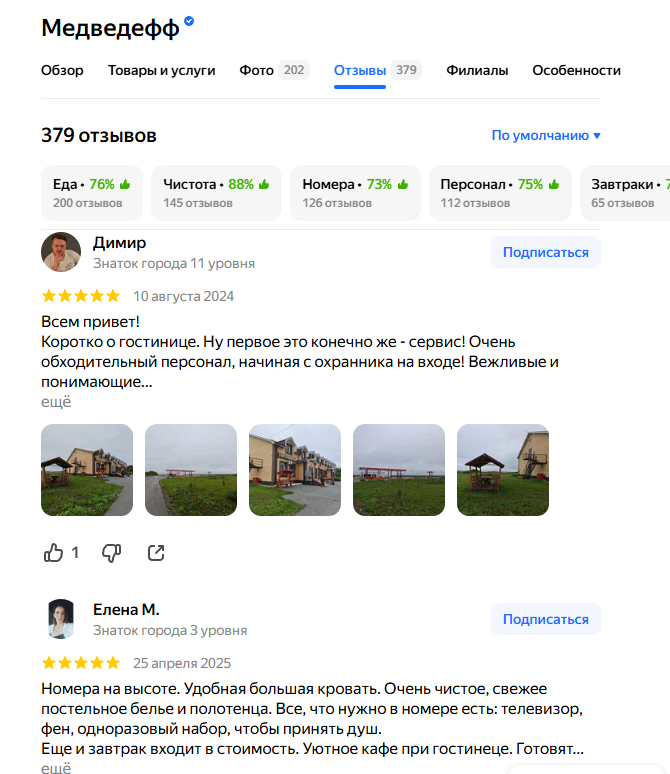Image resolution: width=670 pixels, height=774 pixels.
Task: Expand Димир's review with ещё
Action: [x=56, y=402]
